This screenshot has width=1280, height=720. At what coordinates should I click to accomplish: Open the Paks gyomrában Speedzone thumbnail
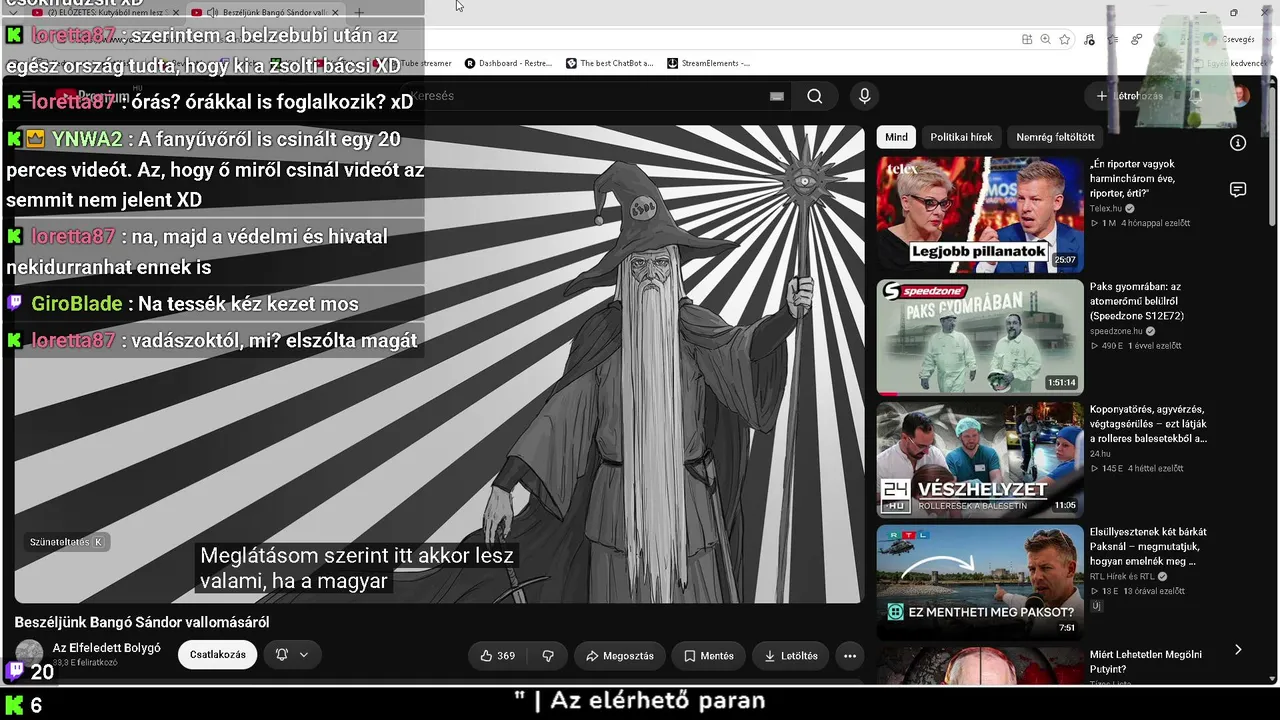(x=980, y=337)
